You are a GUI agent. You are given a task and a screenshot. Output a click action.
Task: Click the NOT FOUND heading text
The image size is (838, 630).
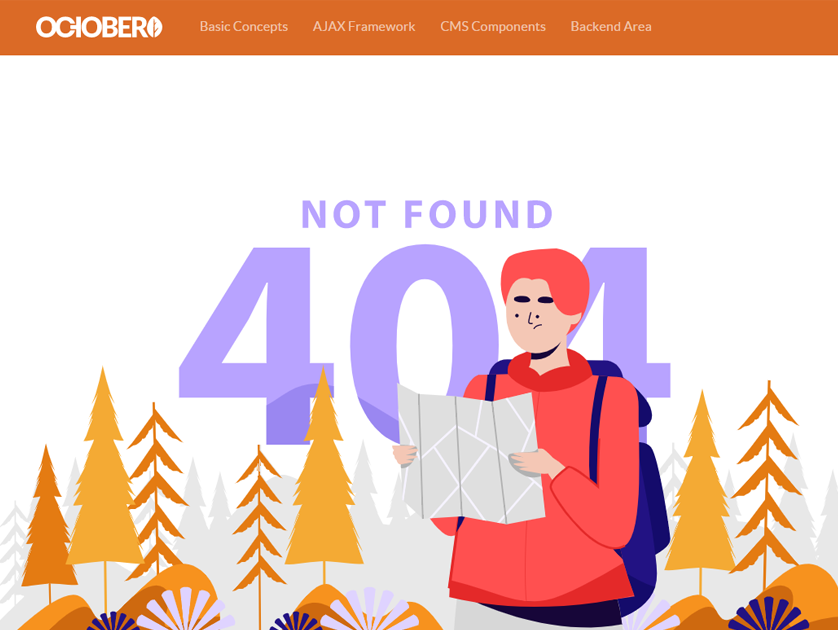pos(427,214)
